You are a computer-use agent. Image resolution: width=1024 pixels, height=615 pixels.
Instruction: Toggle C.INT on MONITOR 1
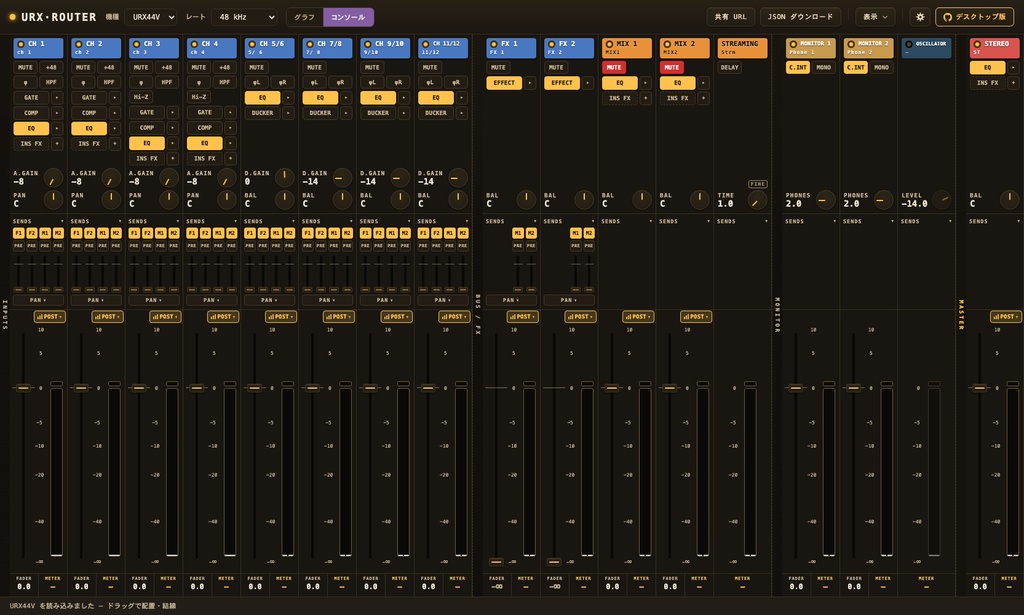(x=797, y=67)
